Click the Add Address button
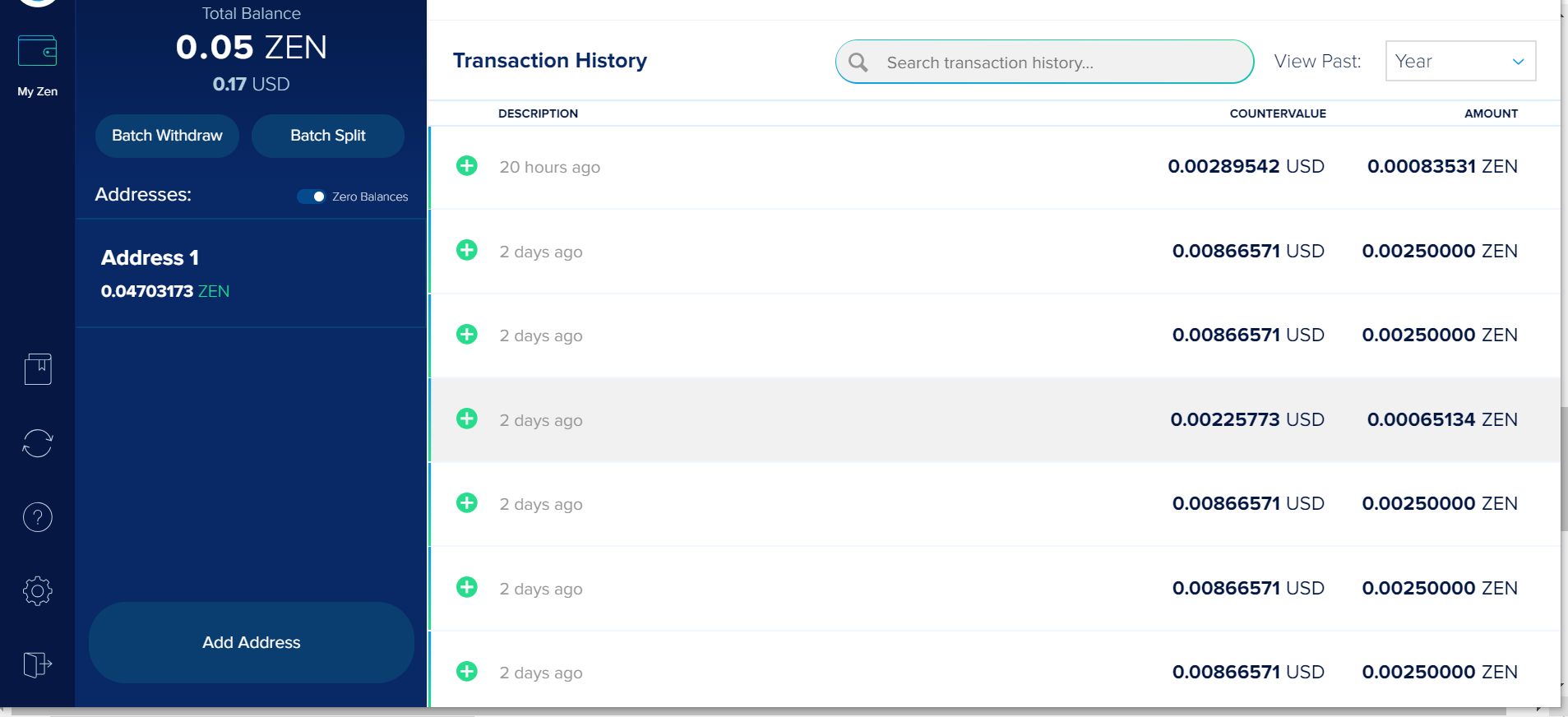 (x=251, y=642)
